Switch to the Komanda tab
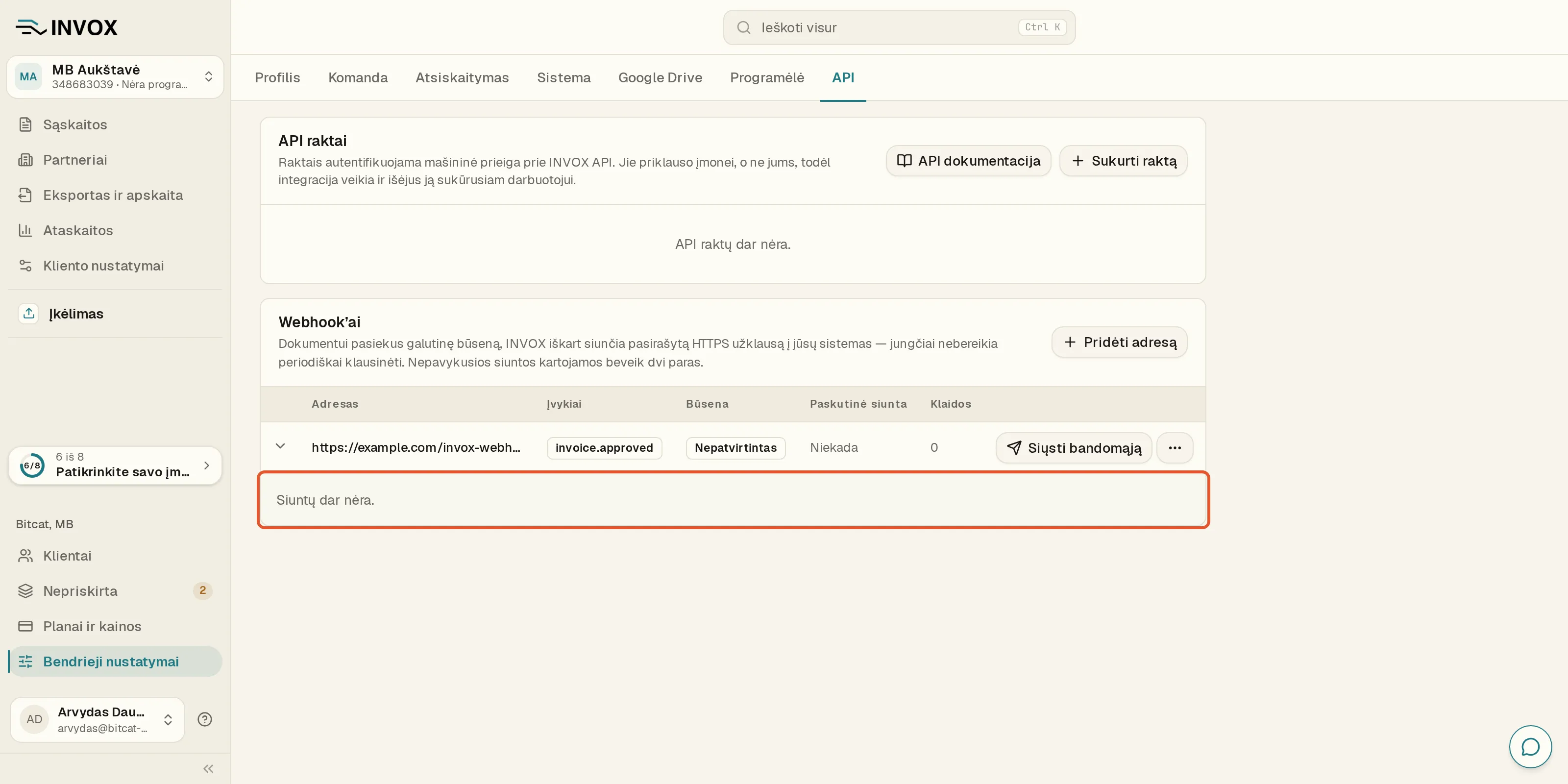This screenshot has width=1568, height=784. 358,78
